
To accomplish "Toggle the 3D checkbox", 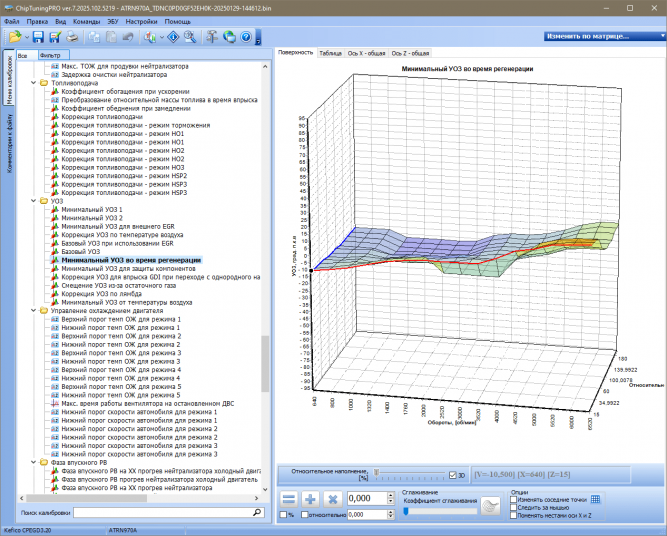I will point(453,475).
